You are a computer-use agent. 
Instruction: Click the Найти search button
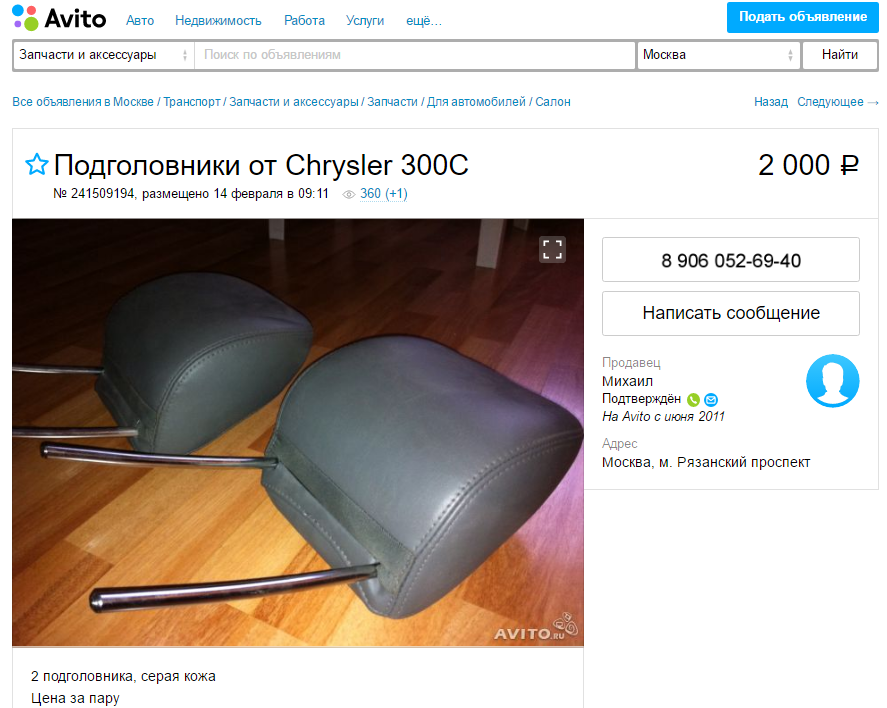pyautogui.click(x=839, y=55)
